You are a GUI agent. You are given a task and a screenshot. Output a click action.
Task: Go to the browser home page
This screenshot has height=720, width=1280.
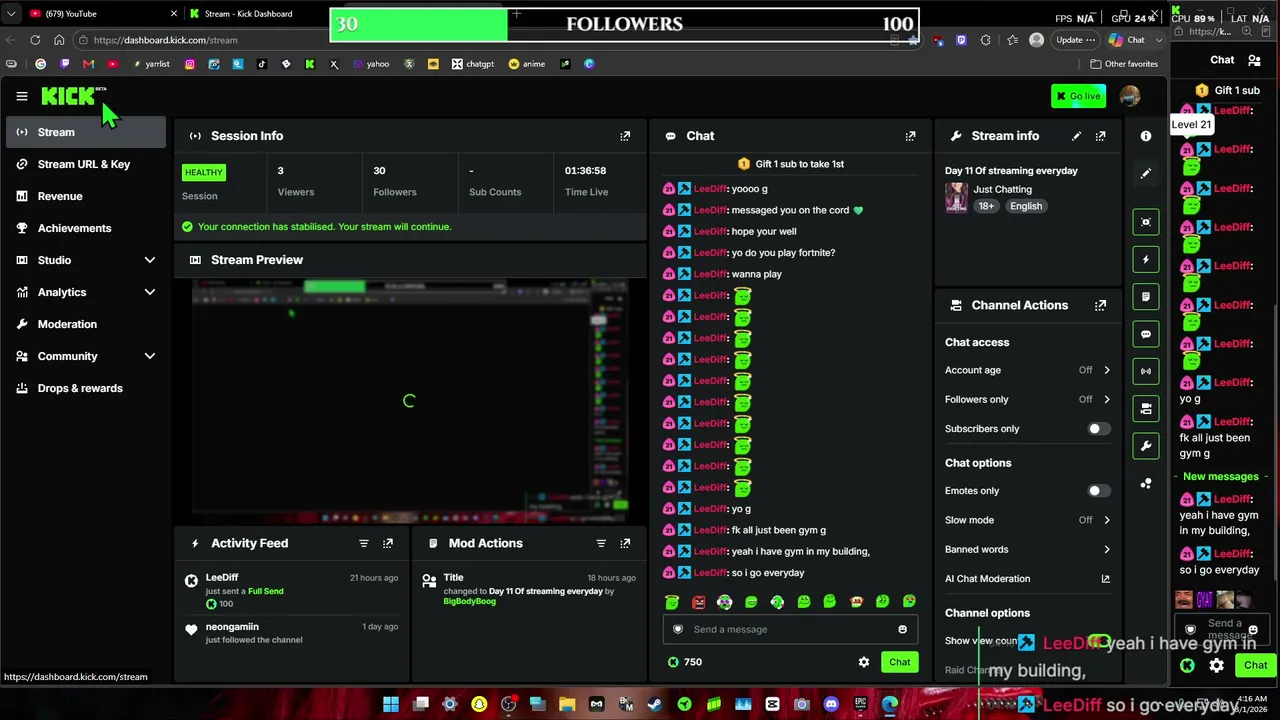click(59, 40)
